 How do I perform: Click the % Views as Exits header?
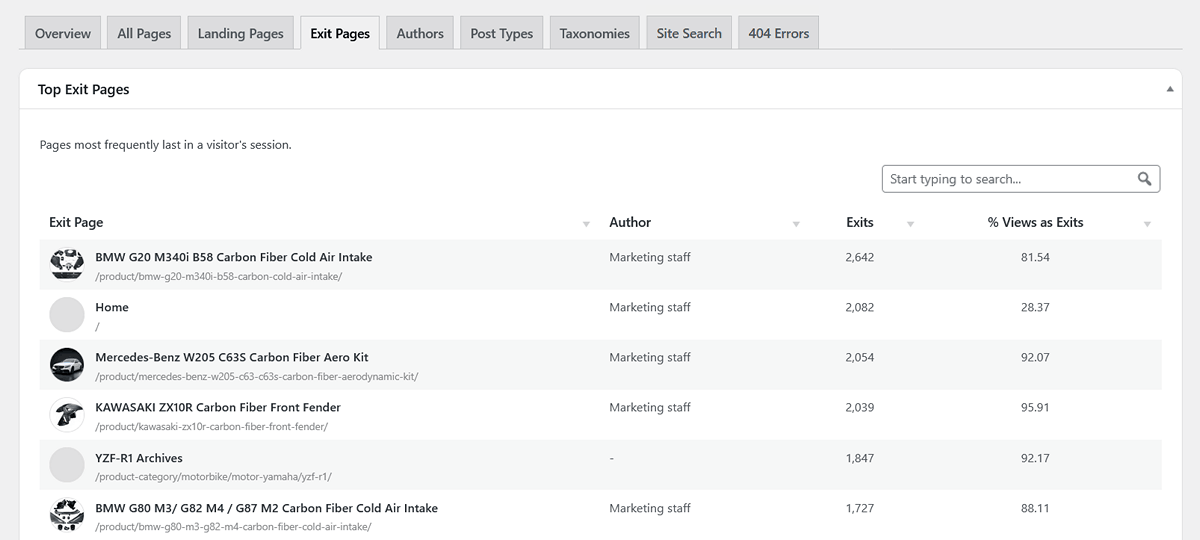tap(1035, 223)
